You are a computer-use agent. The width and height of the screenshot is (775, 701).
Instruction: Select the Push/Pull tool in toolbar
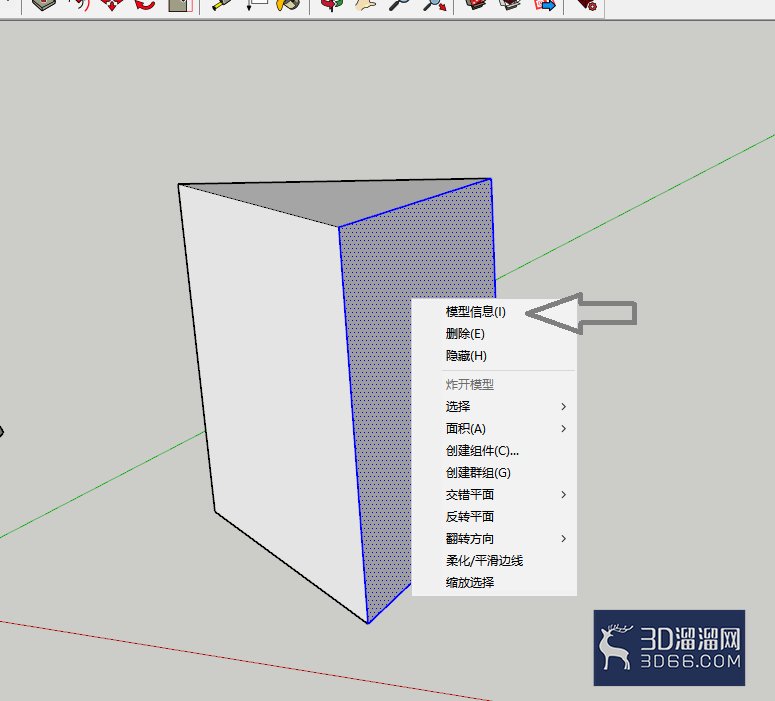pyautogui.click(x=43, y=4)
